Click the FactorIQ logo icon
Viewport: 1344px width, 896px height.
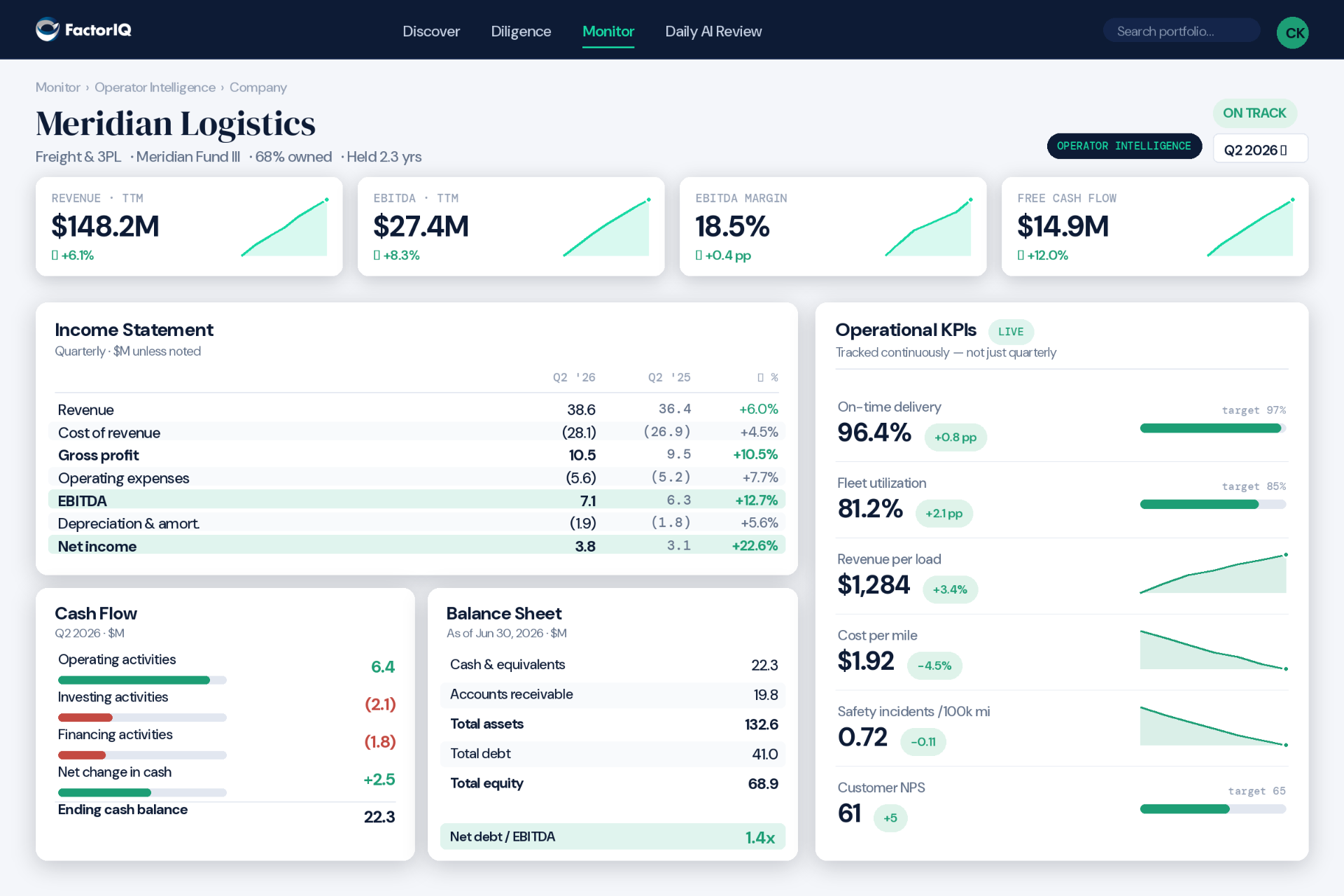click(x=48, y=29)
